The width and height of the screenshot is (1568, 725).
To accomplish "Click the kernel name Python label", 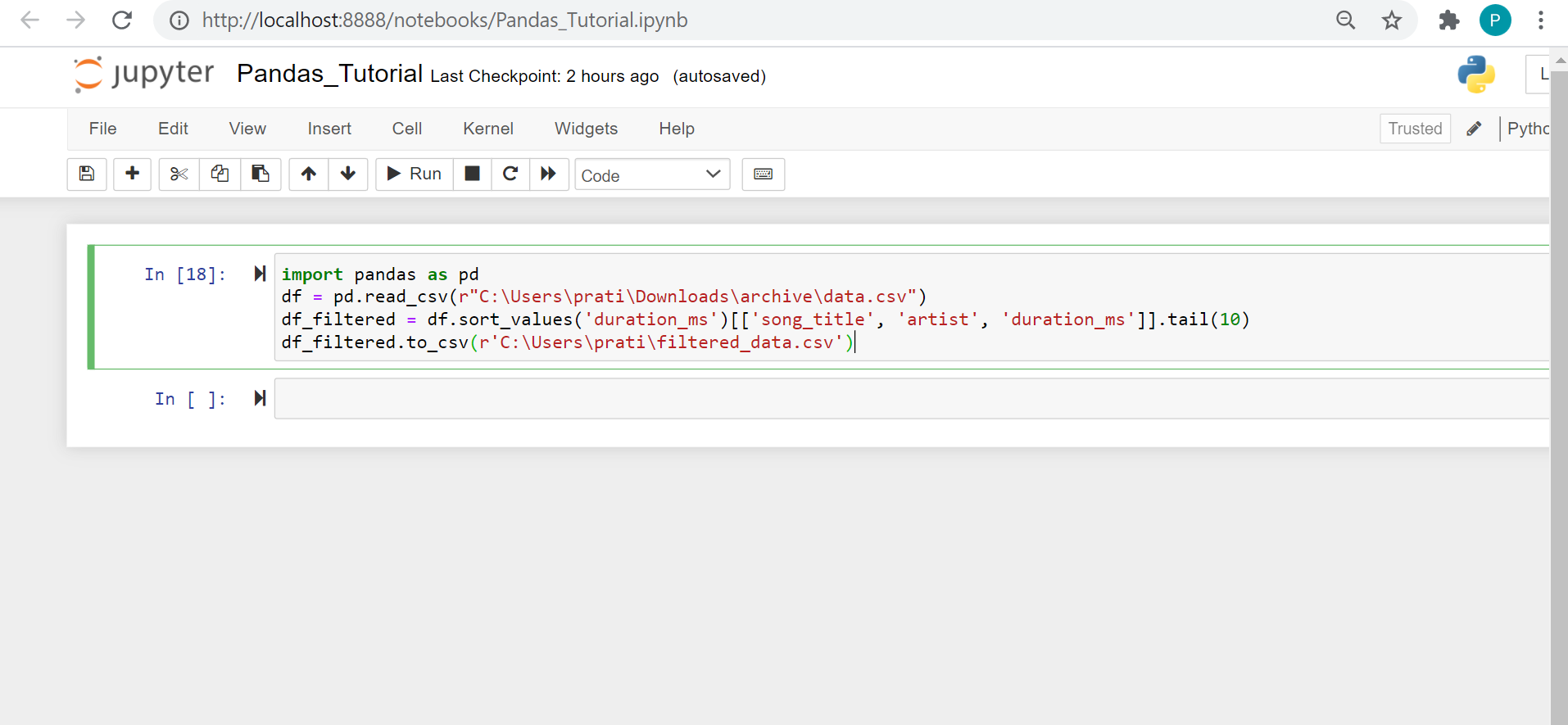I will point(1528,129).
